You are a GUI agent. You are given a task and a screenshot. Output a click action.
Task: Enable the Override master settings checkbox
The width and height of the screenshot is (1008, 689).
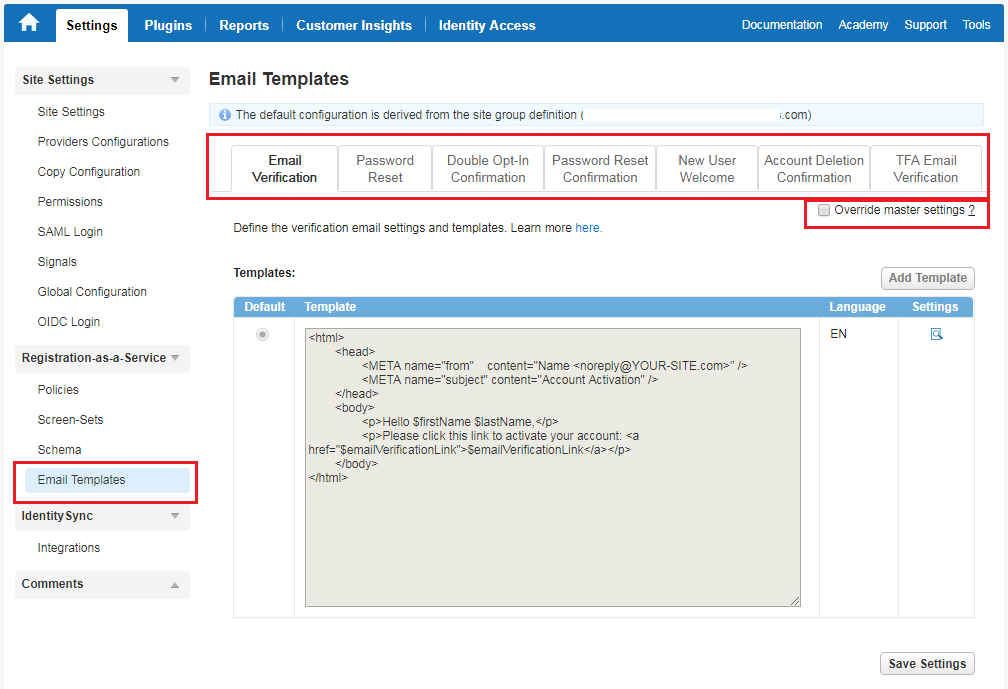click(x=823, y=210)
